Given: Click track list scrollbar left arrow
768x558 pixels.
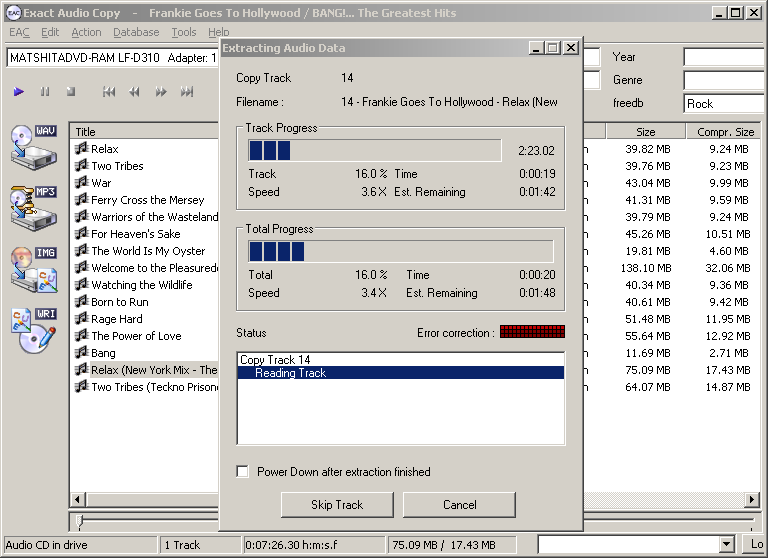Looking at the screenshot, I should (x=77, y=500).
